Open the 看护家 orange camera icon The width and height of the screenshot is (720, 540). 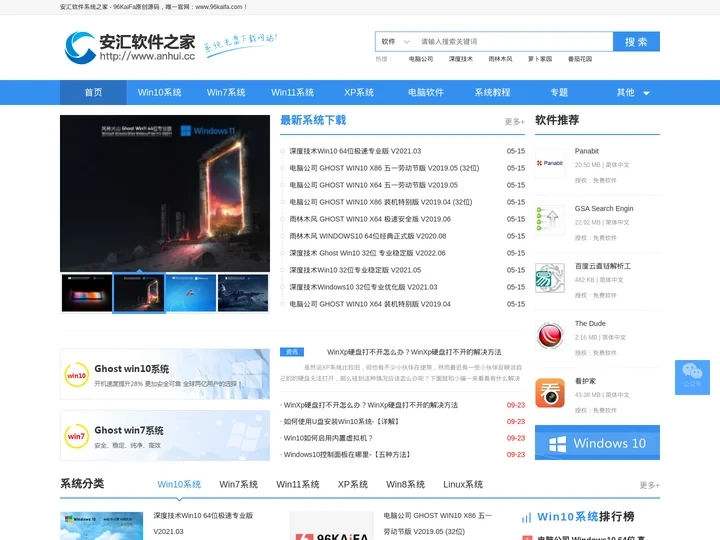pyautogui.click(x=550, y=393)
